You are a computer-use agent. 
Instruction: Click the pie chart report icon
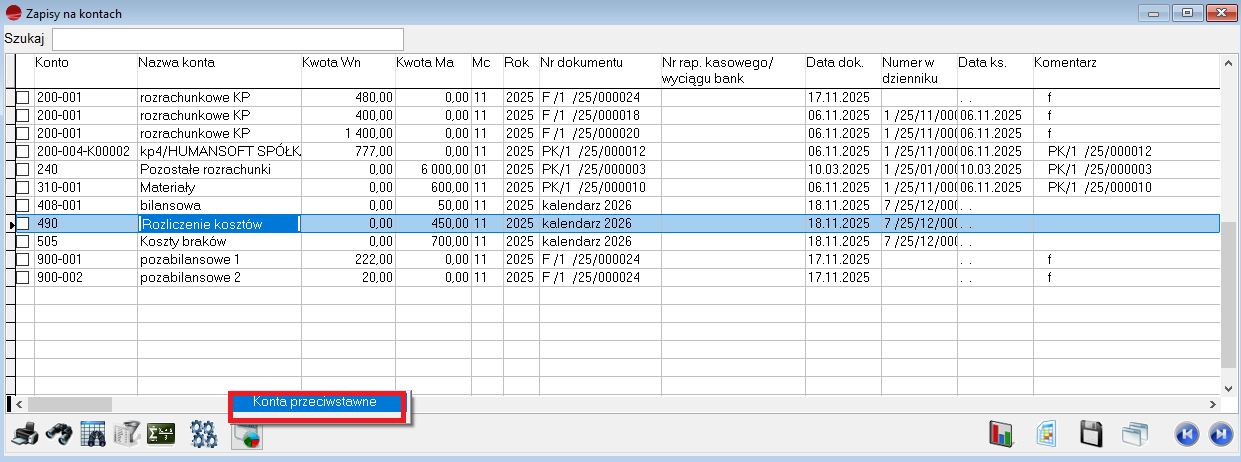pos(246,436)
